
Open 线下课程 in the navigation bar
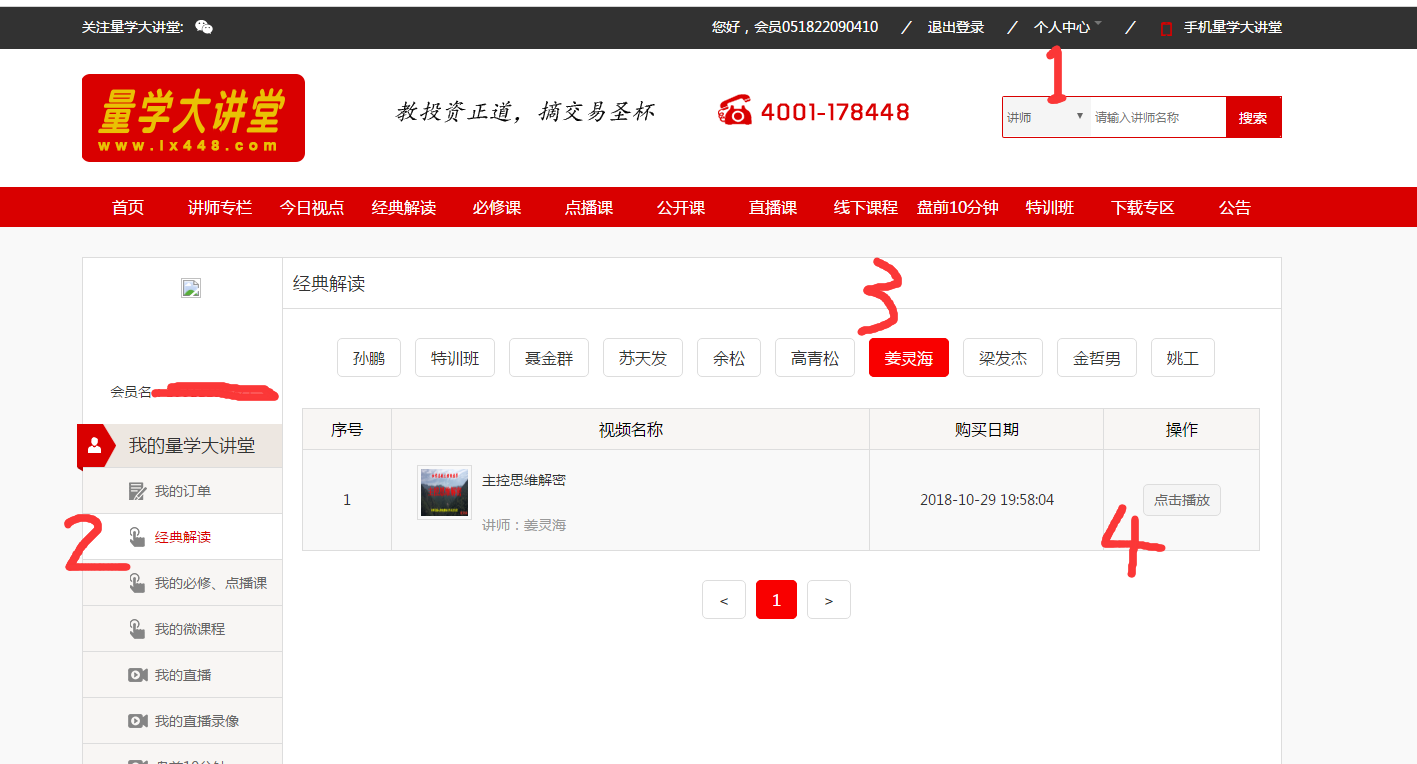pyautogui.click(x=866, y=207)
